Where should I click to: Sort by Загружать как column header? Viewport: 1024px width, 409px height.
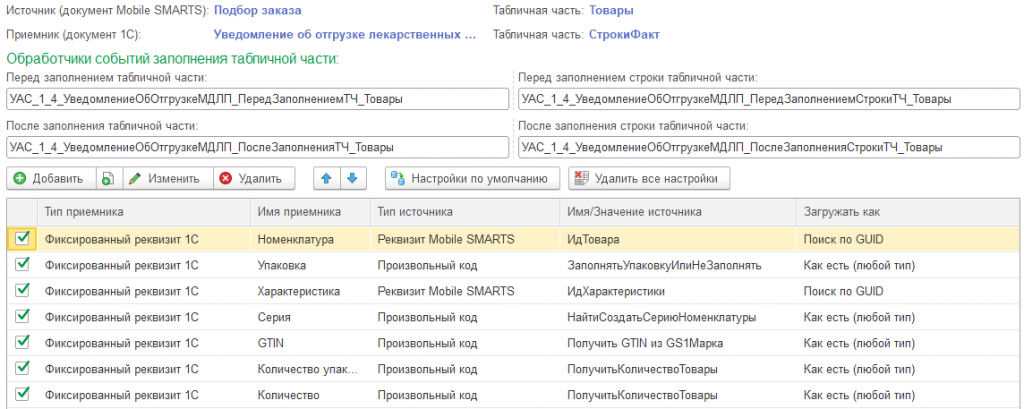(x=908, y=212)
